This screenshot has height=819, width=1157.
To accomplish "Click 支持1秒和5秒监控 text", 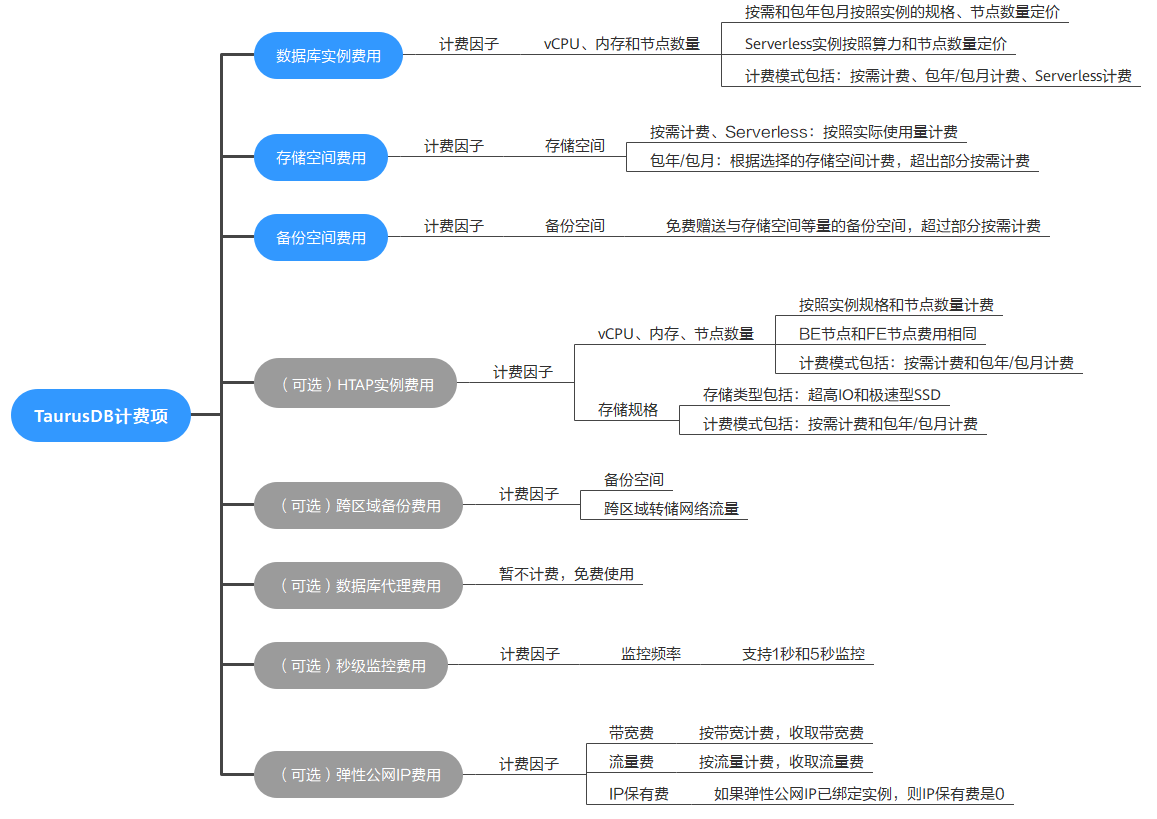I will pyautogui.click(x=804, y=654).
